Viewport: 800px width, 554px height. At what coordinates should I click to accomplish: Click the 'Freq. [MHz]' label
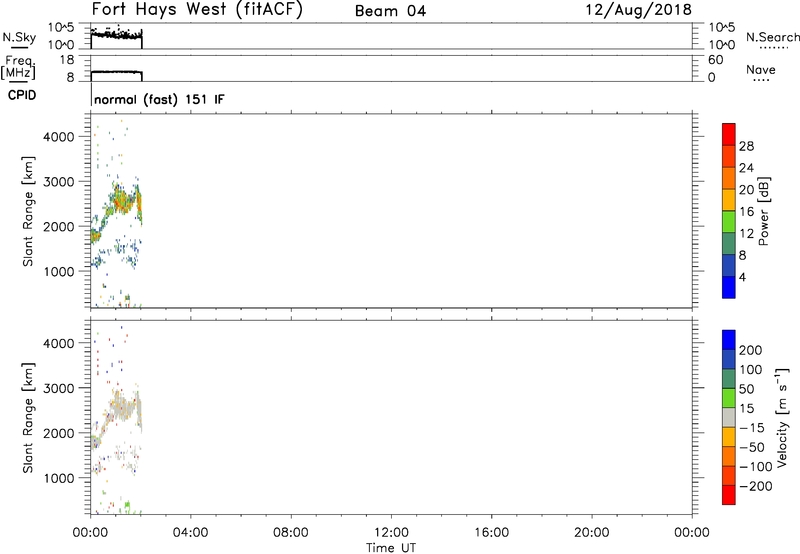(18, 68)
